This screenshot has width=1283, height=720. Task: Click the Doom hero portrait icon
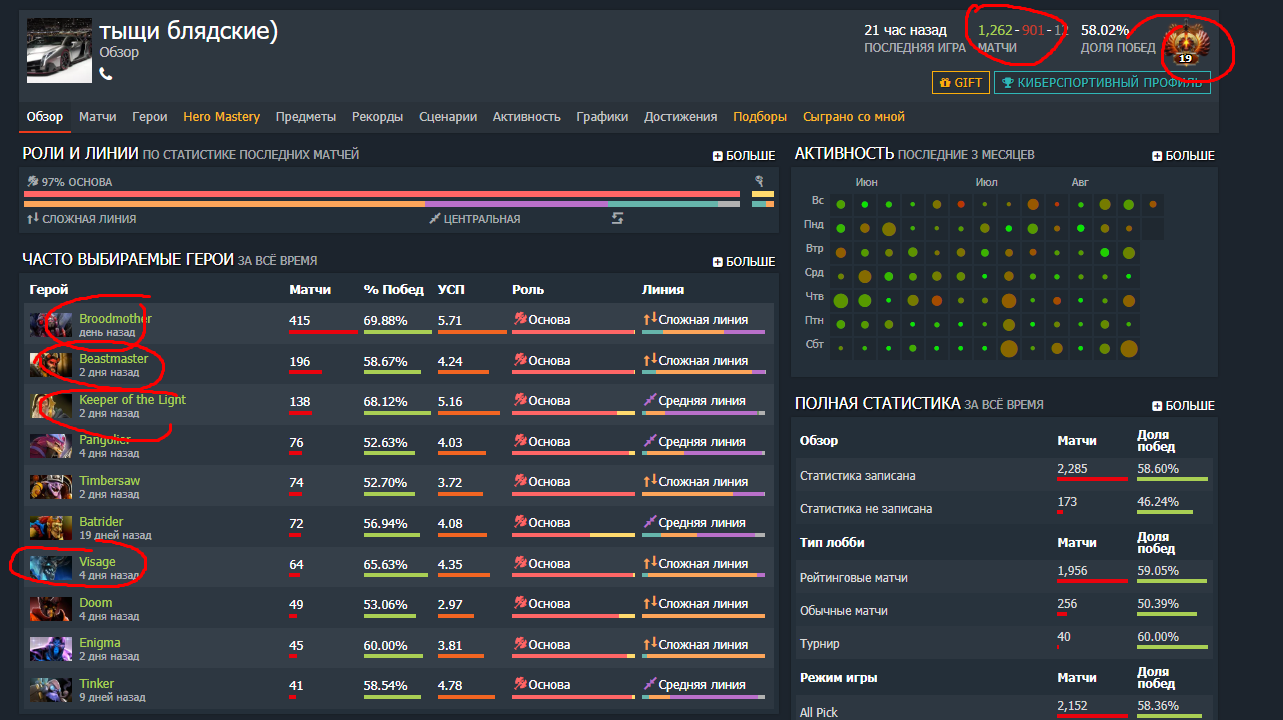[50, 609]
